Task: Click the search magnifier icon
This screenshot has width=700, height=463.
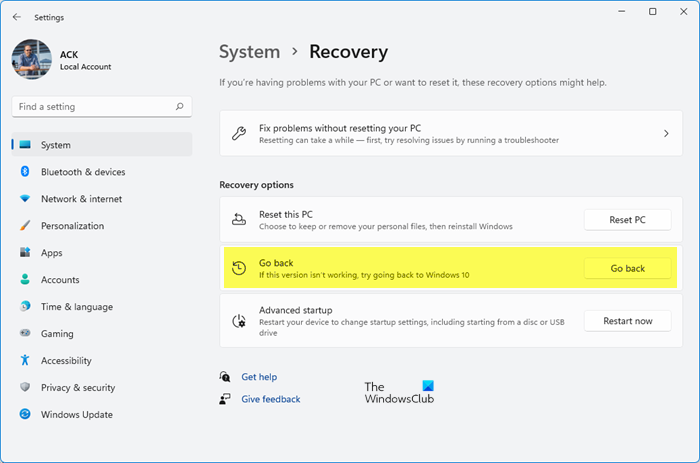Action: point(179,106)
